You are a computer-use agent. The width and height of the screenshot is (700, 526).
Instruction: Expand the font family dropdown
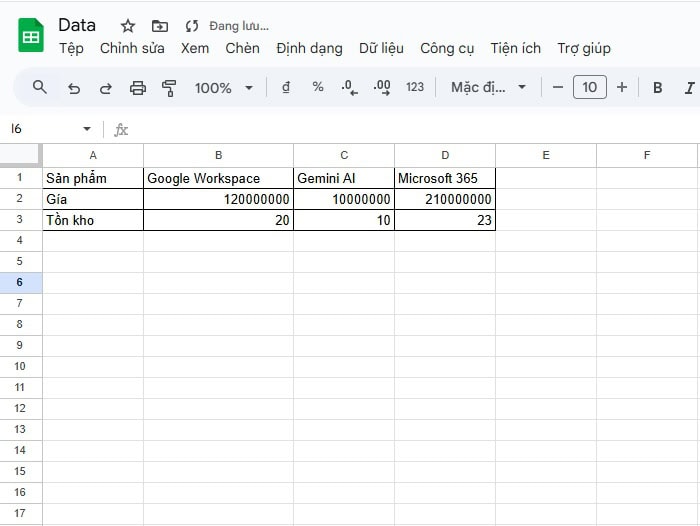[x=488, y=88]
